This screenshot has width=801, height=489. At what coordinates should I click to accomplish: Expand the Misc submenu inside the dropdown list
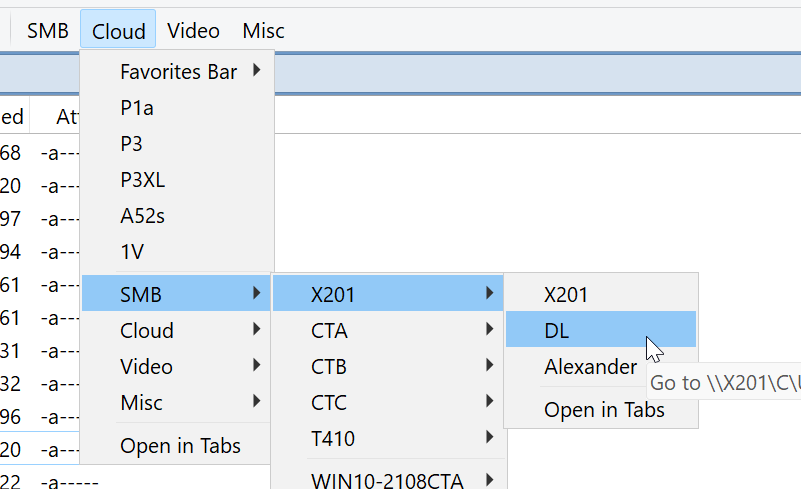142,403
